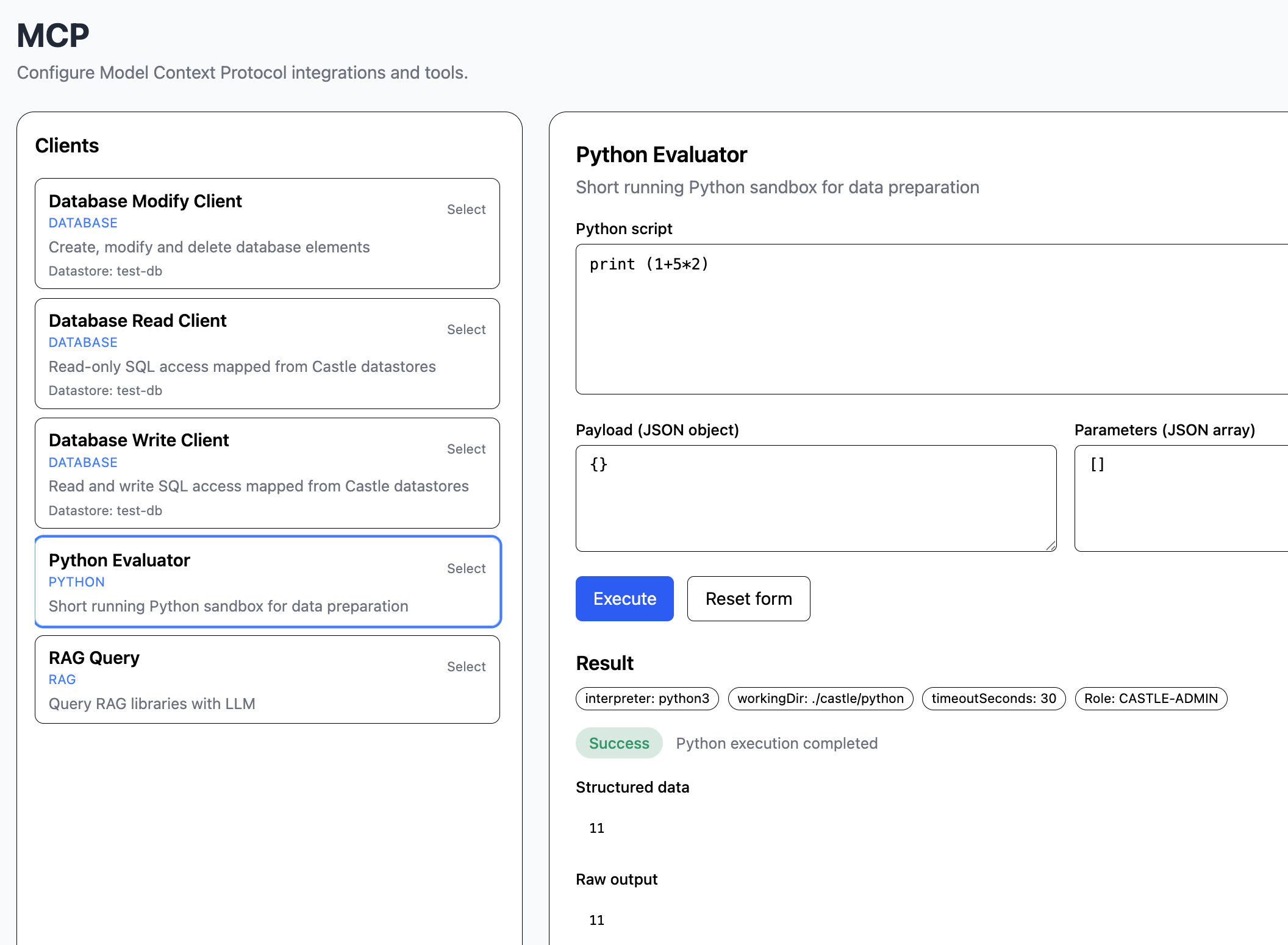
Task: Click the Structured data output value
Action: (596, 828)
